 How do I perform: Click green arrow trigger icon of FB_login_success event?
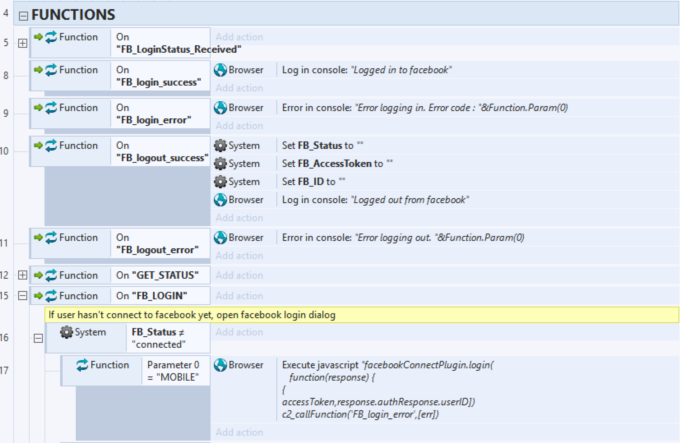tap(38, 70)
